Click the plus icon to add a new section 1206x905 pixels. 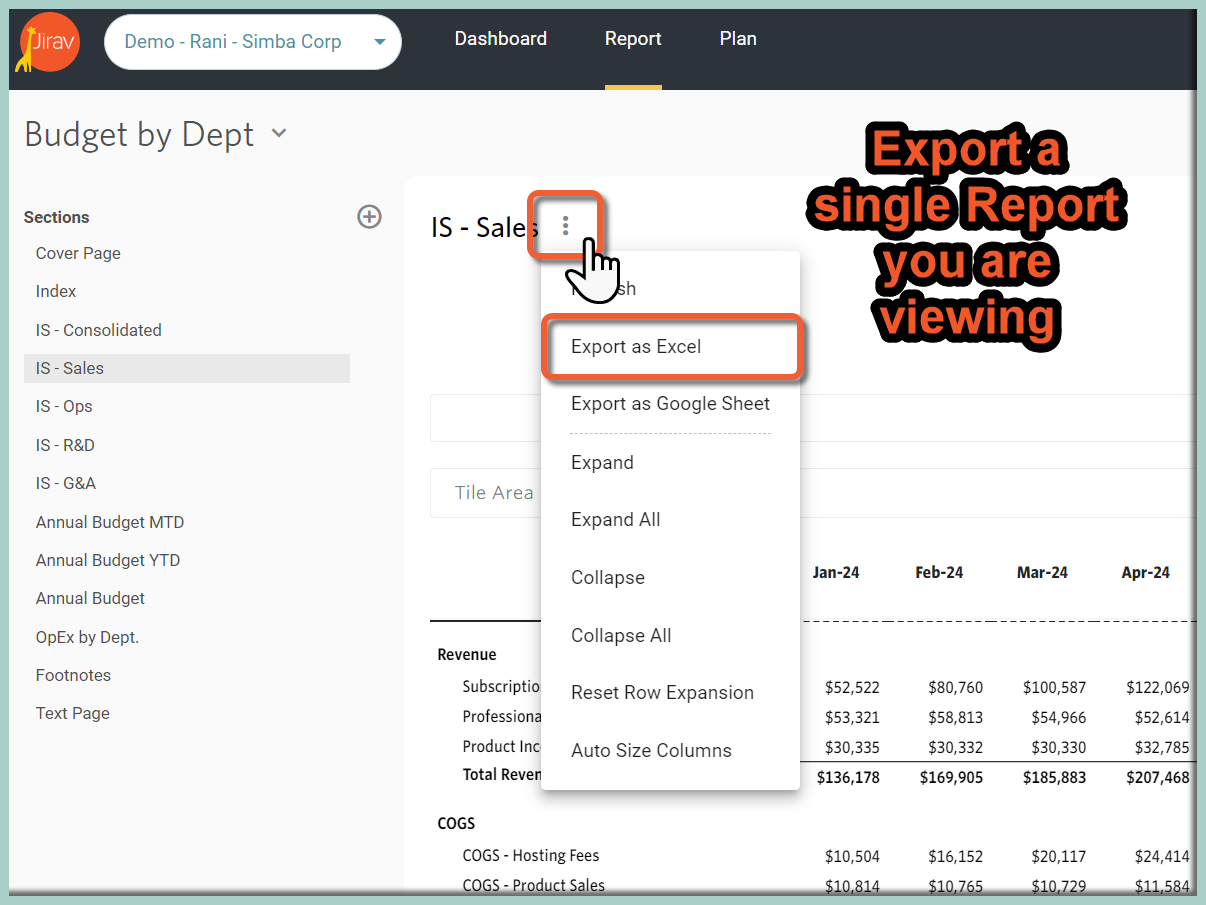click(369, 216)
